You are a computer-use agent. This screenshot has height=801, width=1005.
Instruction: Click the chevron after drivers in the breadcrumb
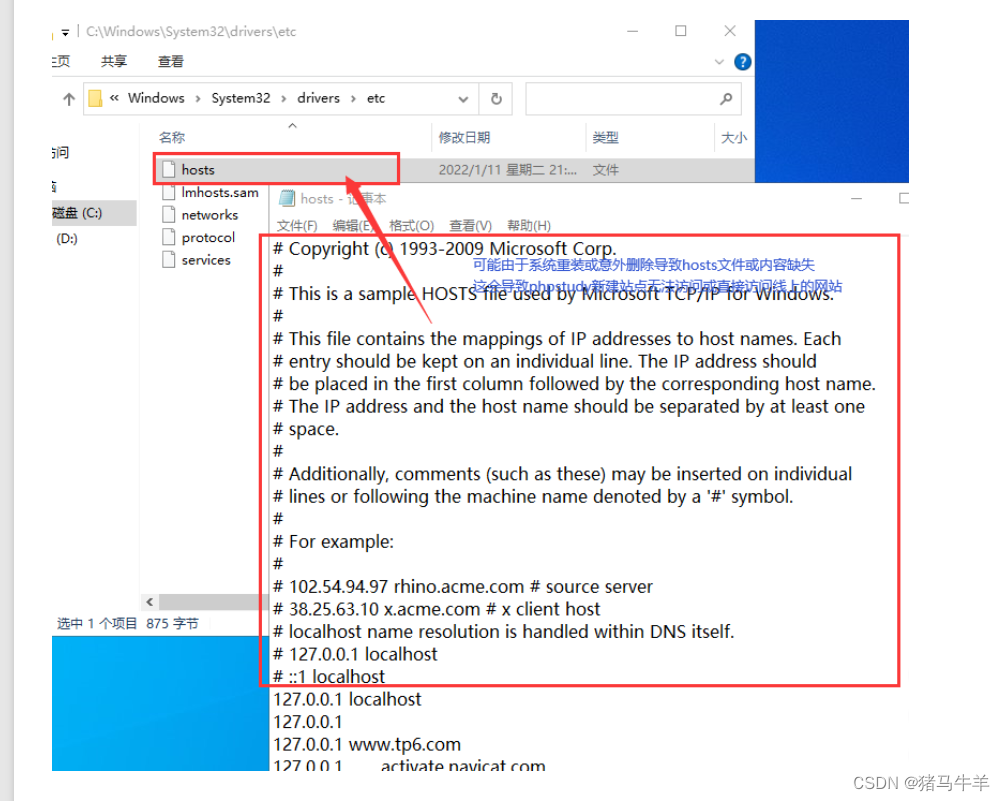tap(353, 99)
